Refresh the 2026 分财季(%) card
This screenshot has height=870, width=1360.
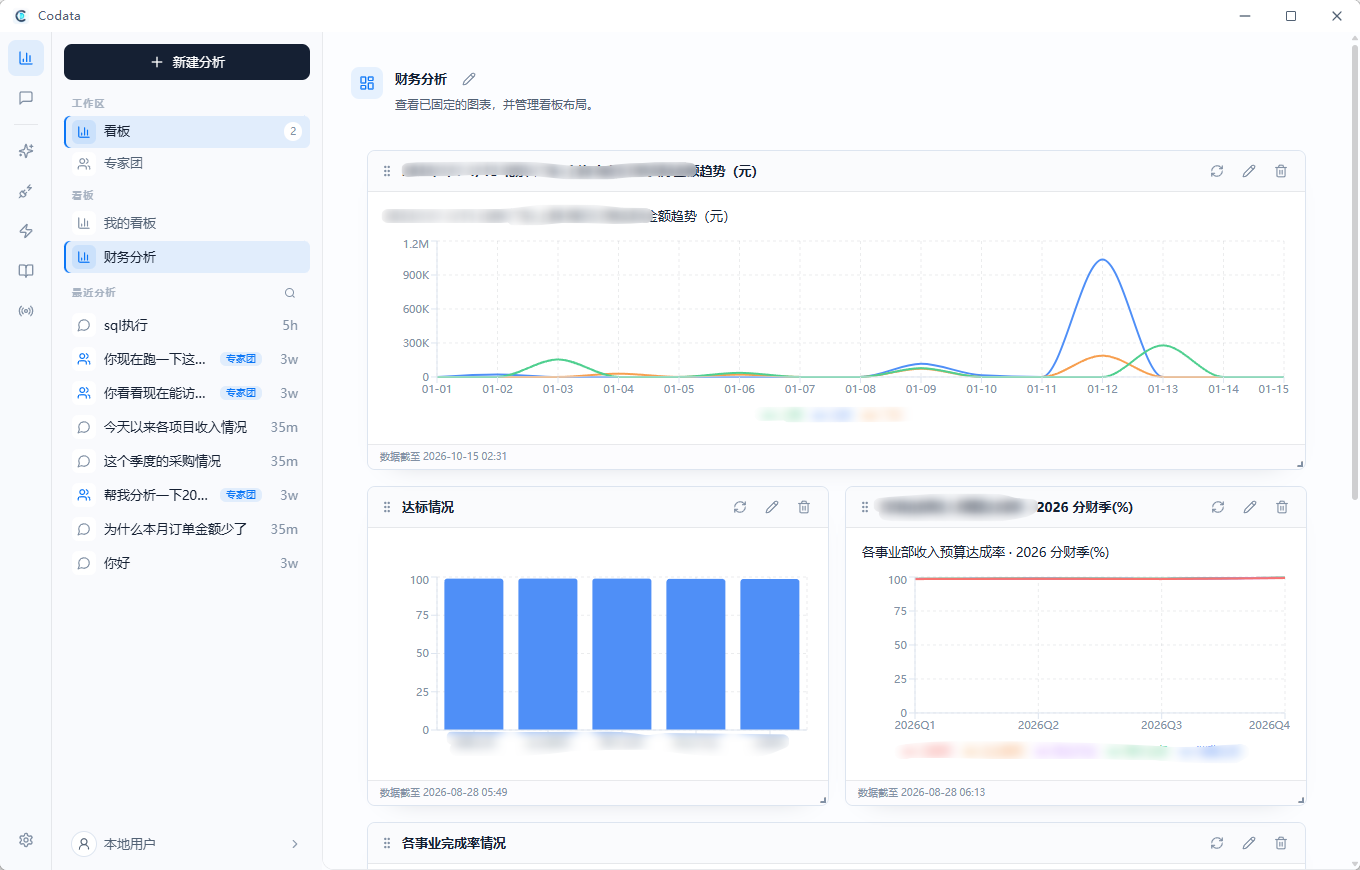1218,507
